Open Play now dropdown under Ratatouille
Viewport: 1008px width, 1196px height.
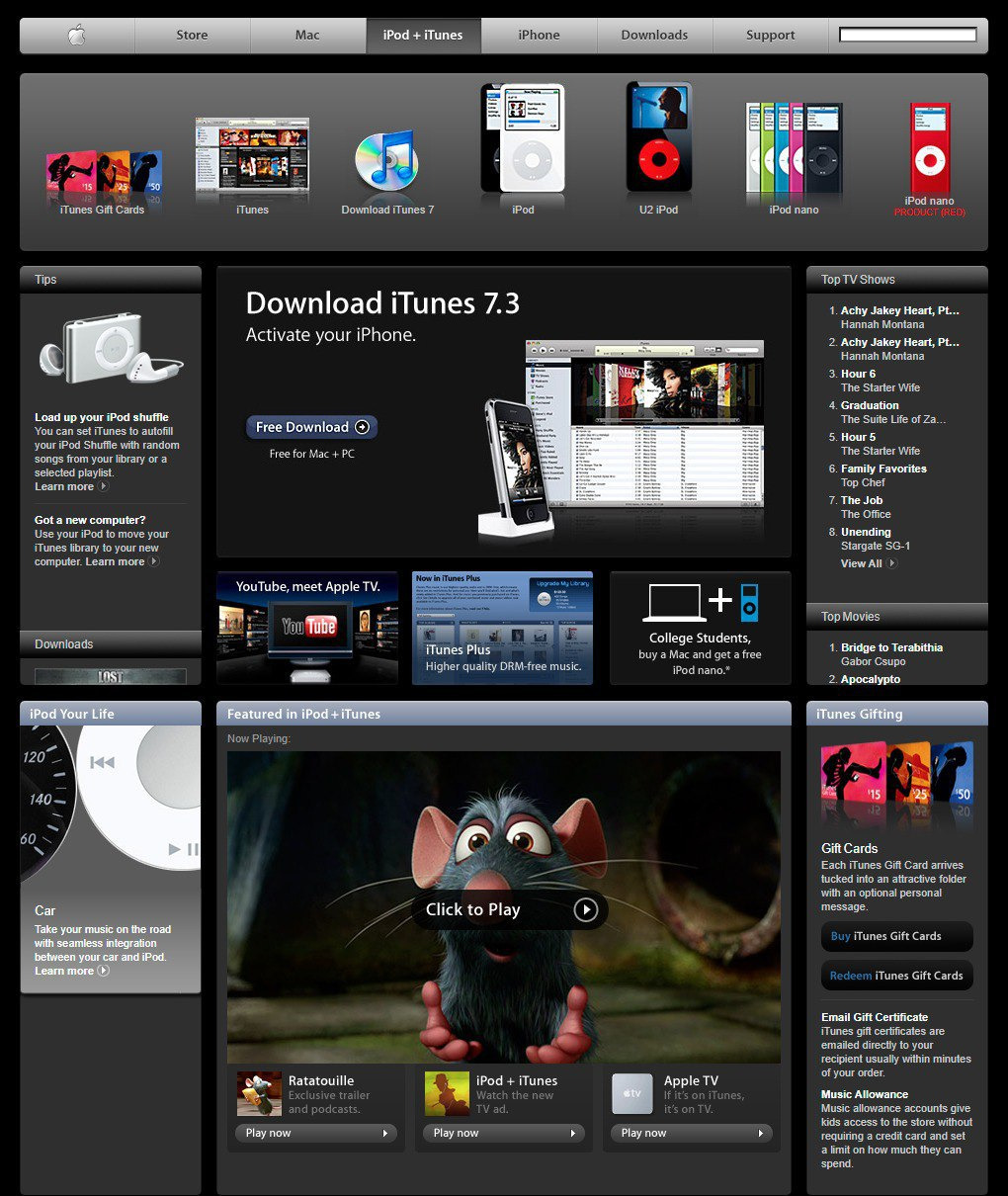316,1133
